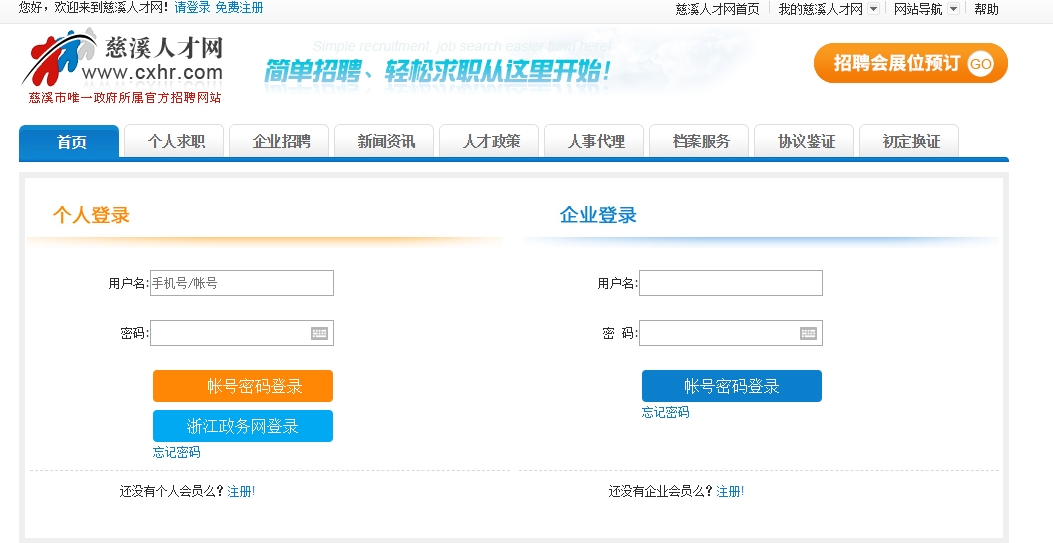
Task: Expand the 网站导航 dropdown arrow
Action: pos(953,9)
